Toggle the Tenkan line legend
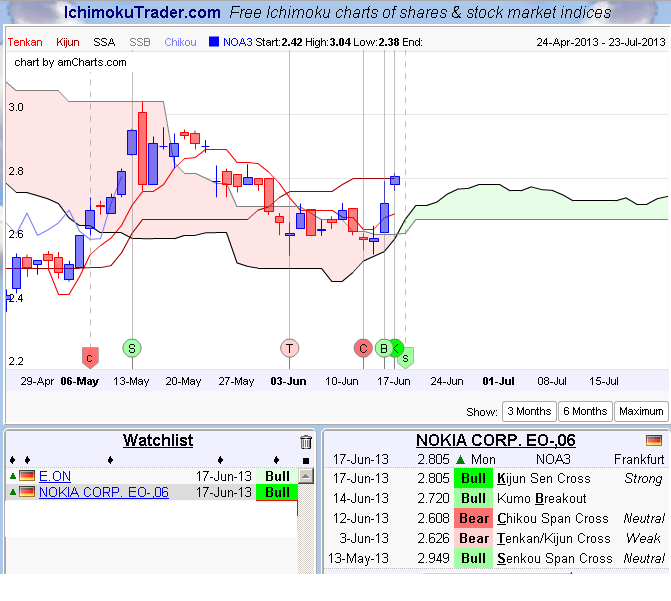 point(25,42)
